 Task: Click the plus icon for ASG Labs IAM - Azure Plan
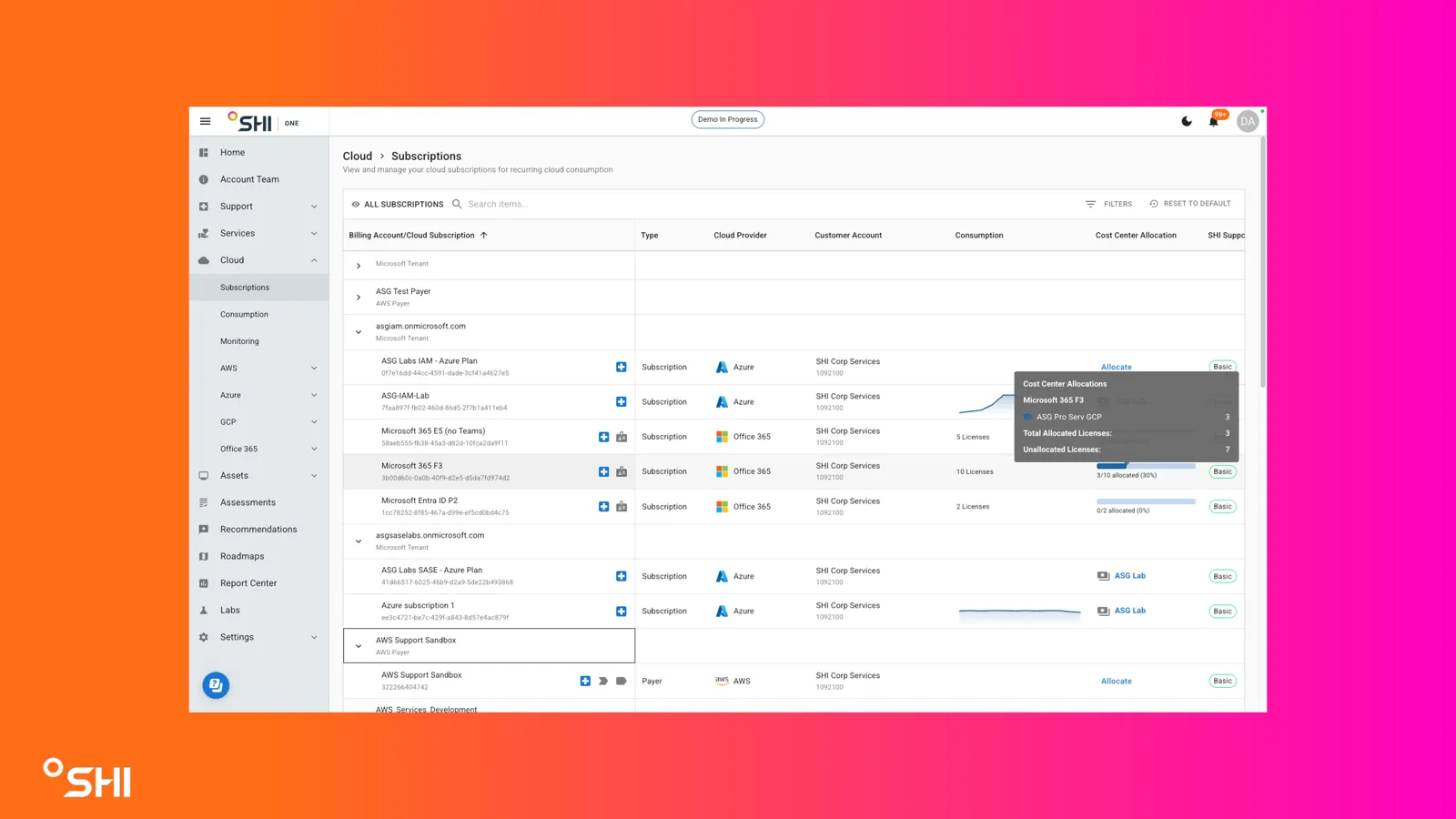coord(621,367)
